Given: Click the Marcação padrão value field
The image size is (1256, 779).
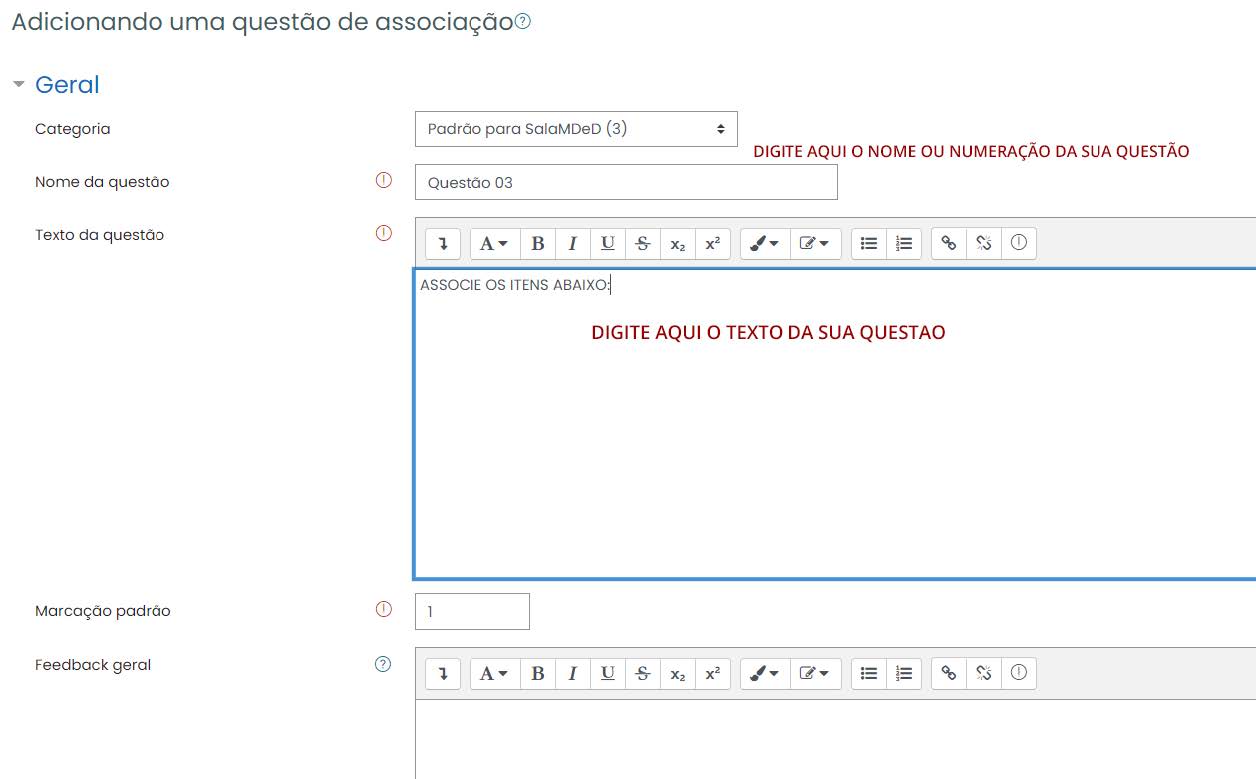Looking at the screenshot, I should (x=471, y=611).
